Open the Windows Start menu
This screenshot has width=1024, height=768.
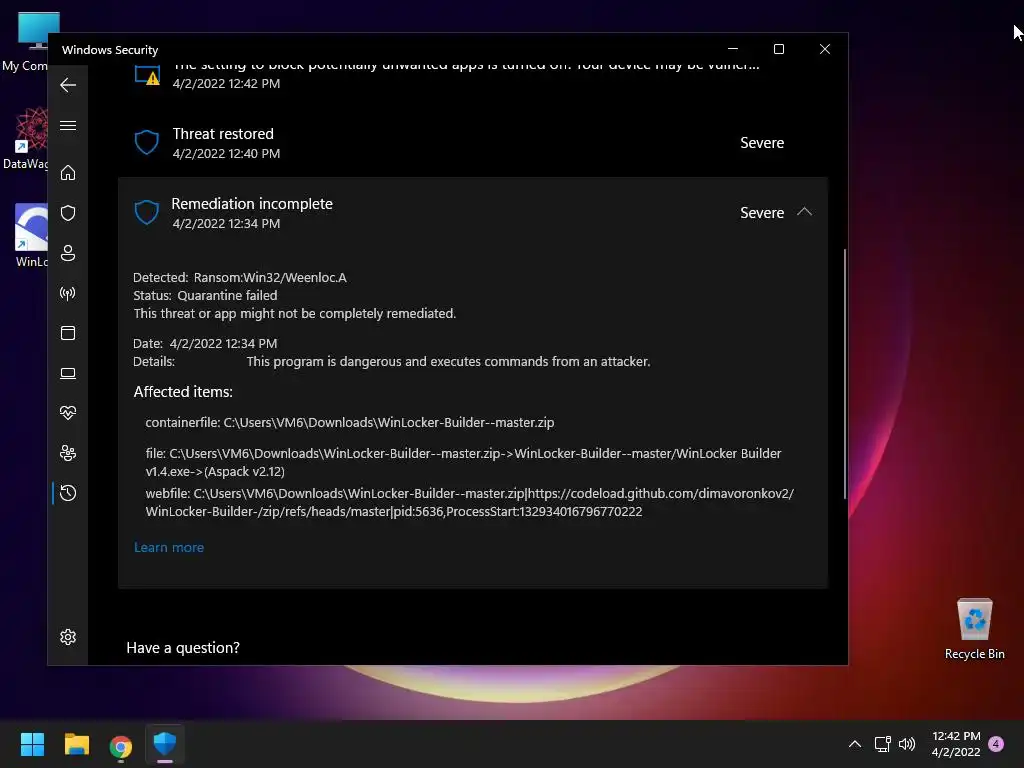point(32,744)
